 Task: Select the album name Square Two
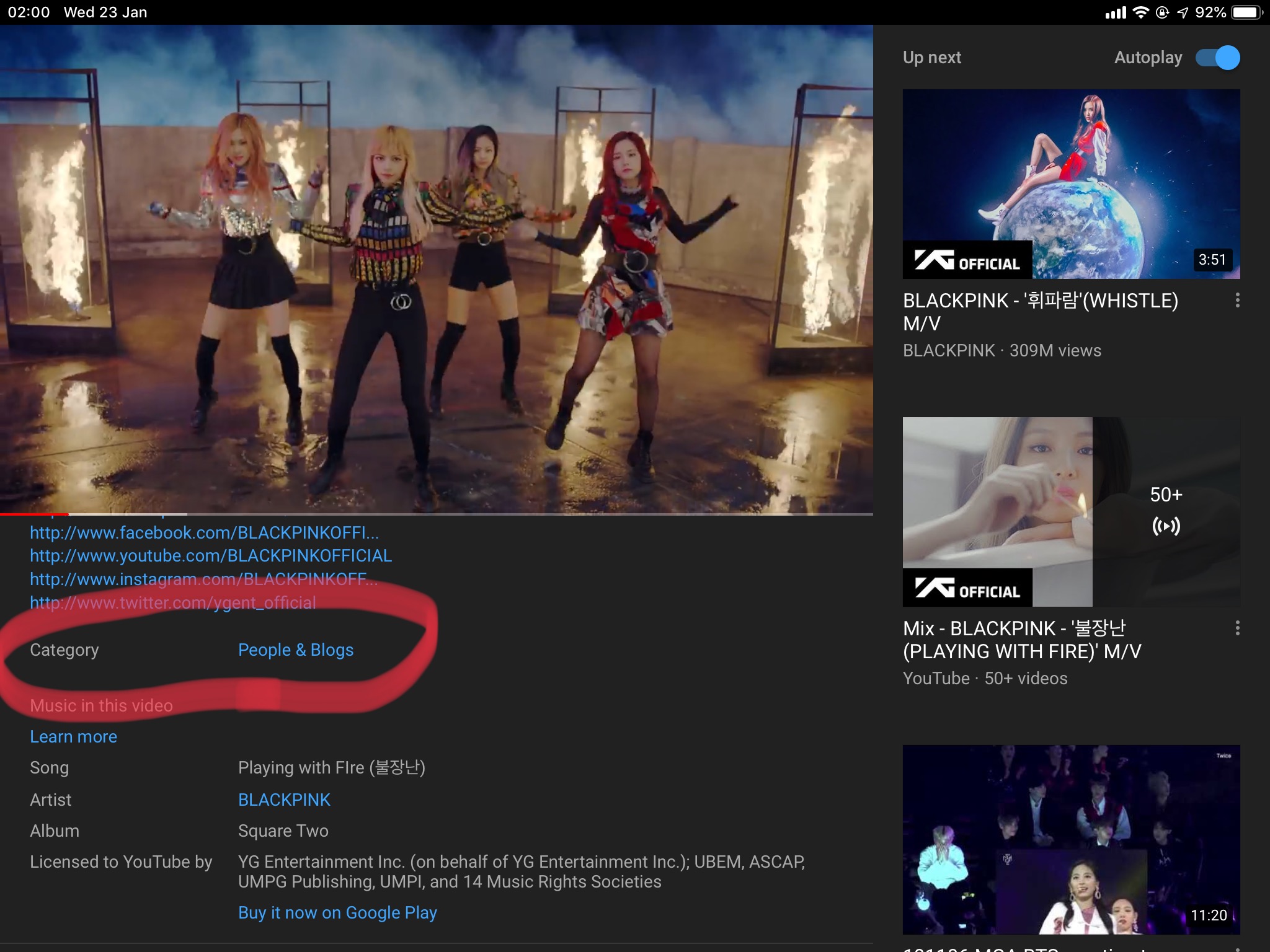283,831
